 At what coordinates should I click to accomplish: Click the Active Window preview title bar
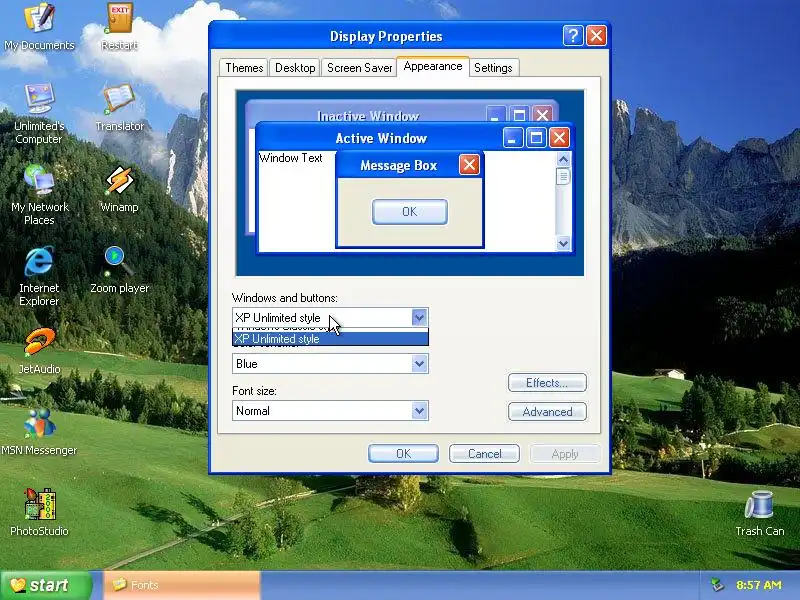381,138
